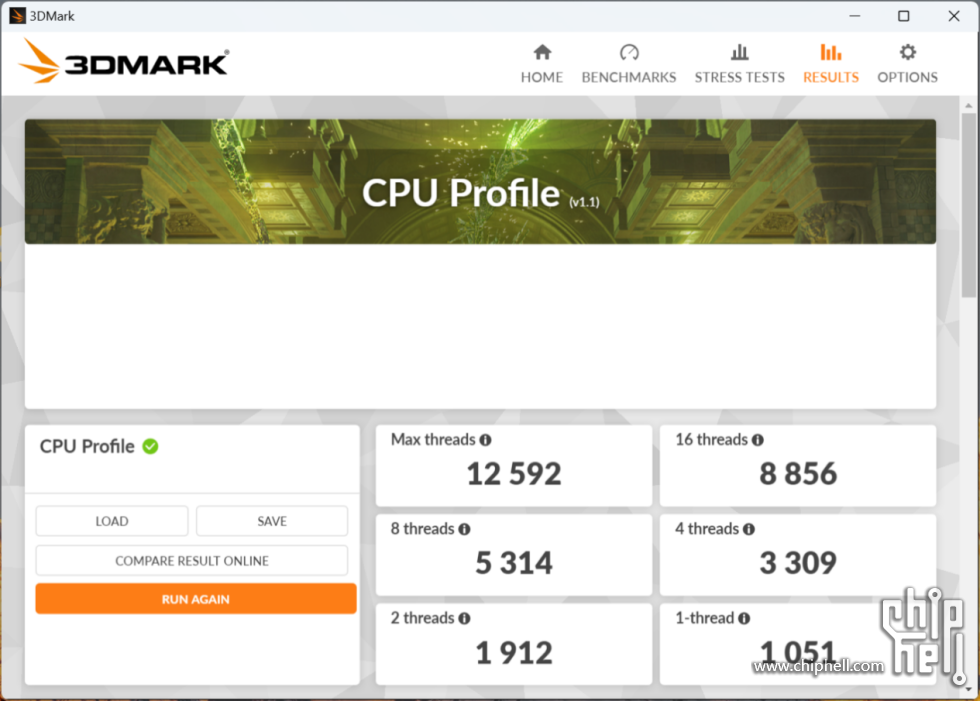Maximize the 3DMark window
Screen dimensions: 980x701
point(904,16)
